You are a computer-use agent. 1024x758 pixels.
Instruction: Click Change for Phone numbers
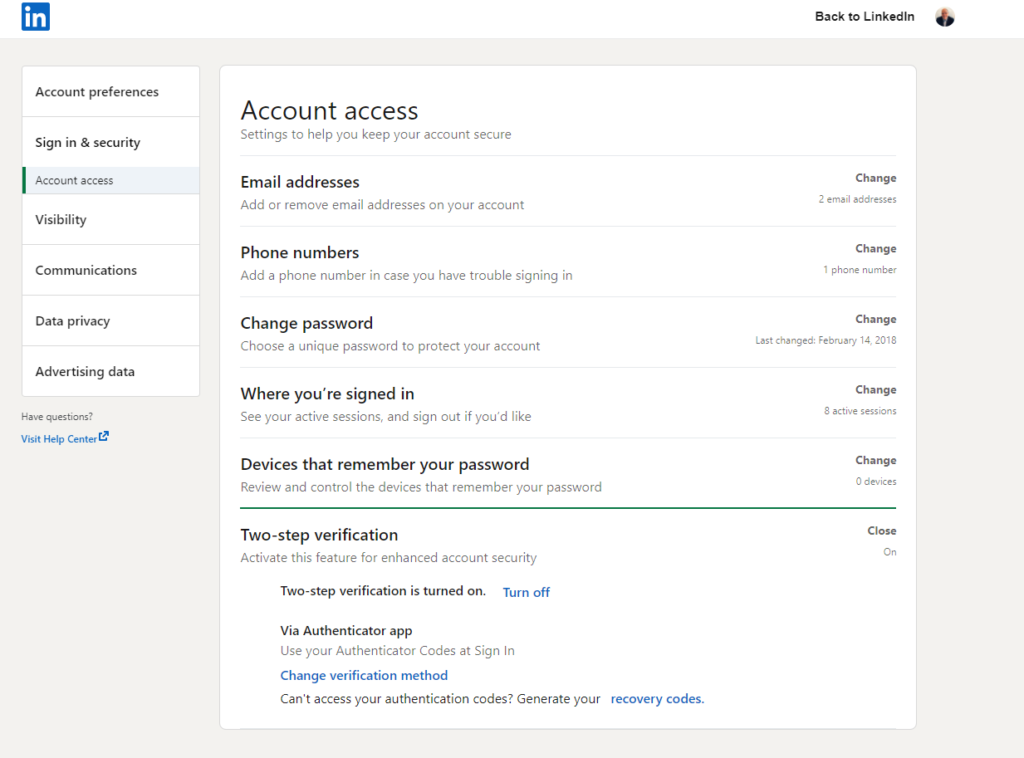[x=875, y=249]
